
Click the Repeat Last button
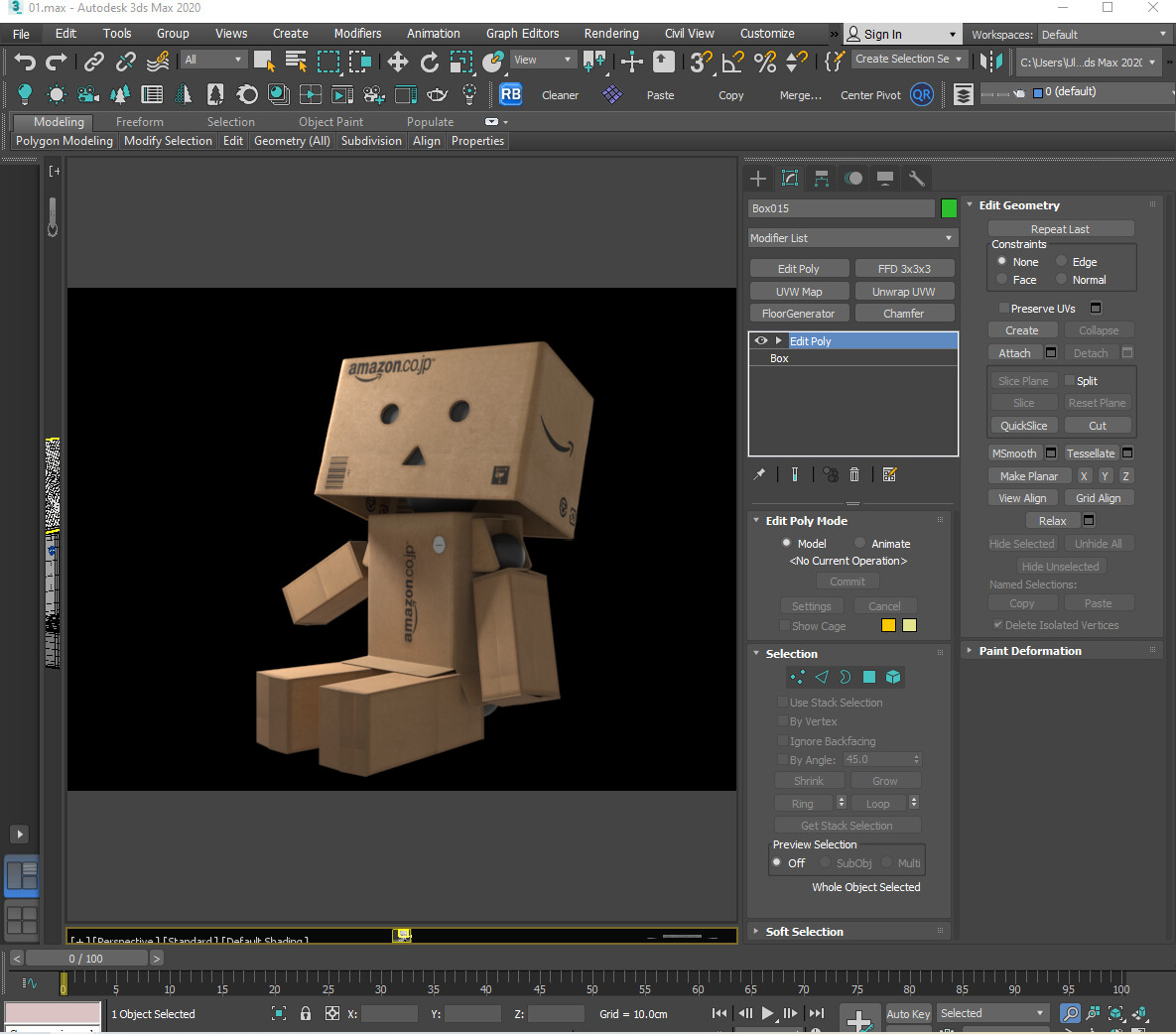point(1060,228)
